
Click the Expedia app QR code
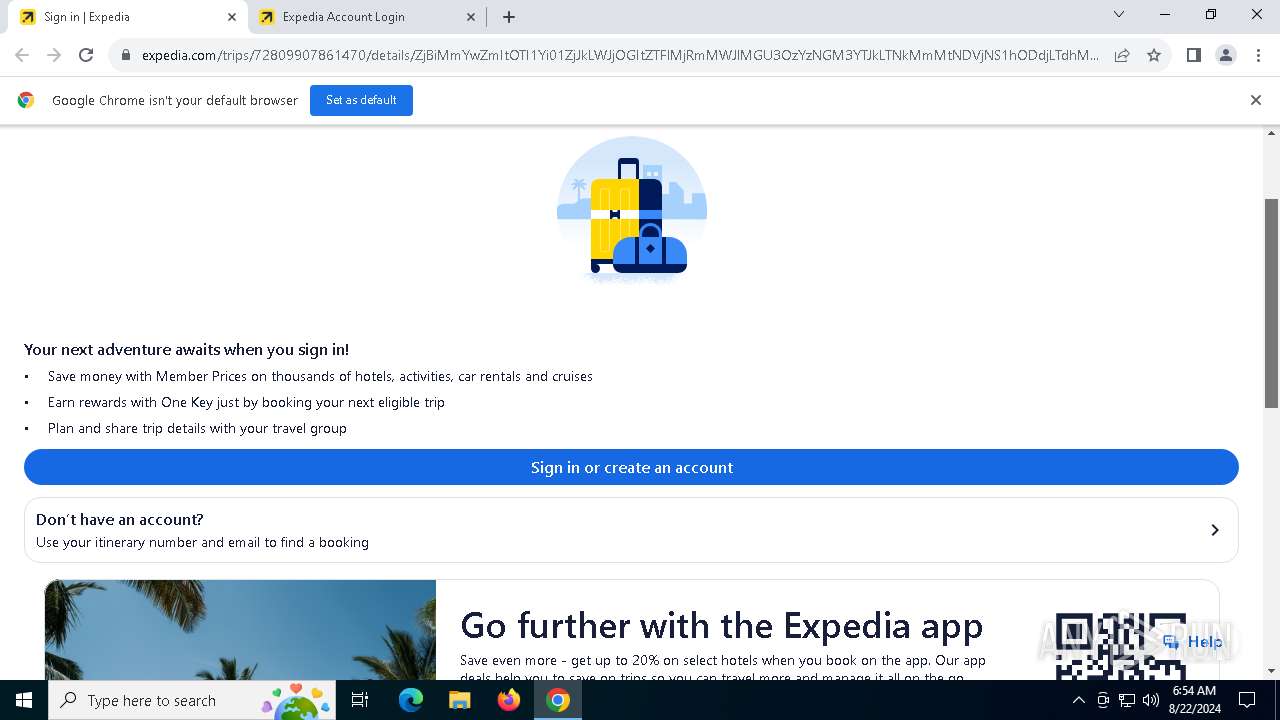point(1120,647)
